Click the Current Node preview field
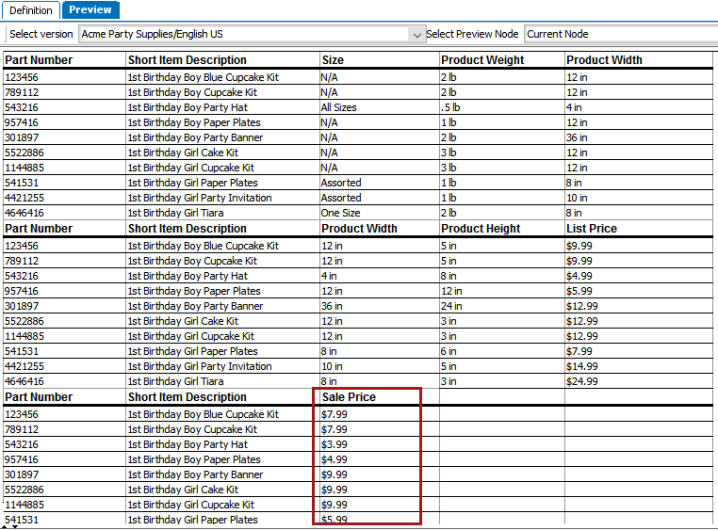This screenshot has height=530, width=718. [621, 34]
